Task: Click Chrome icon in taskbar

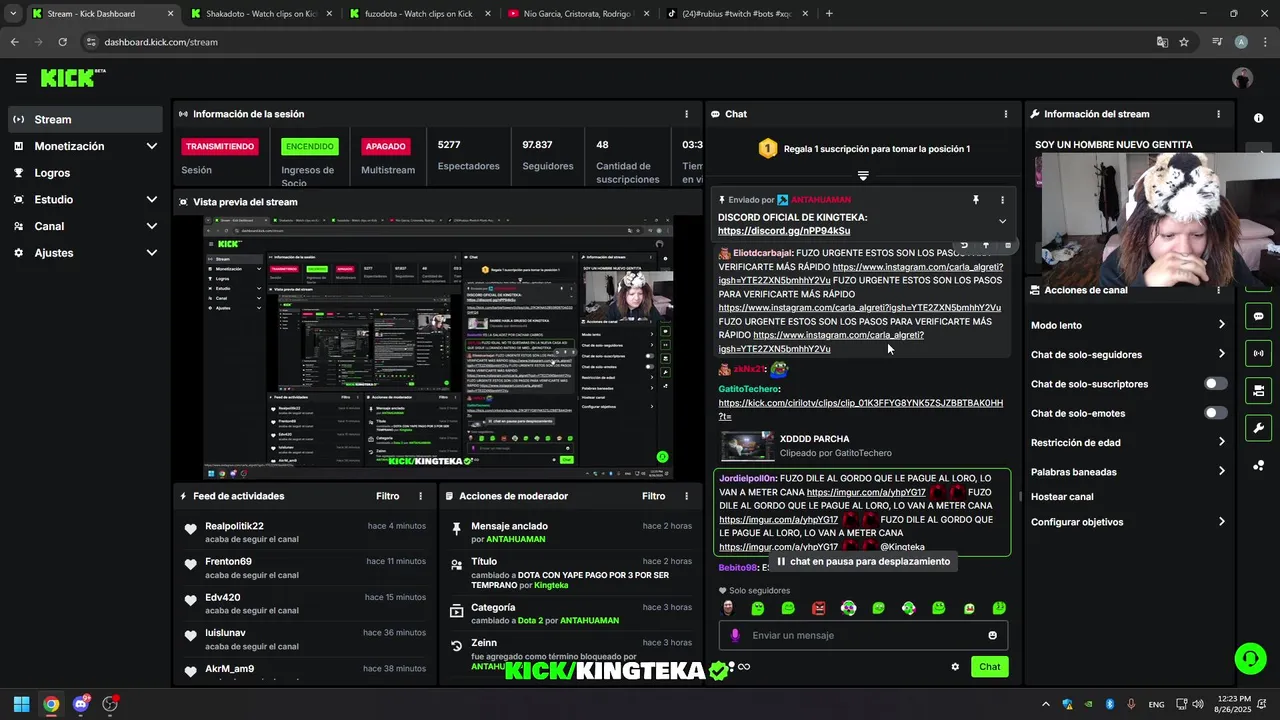Action: (51, 704)
